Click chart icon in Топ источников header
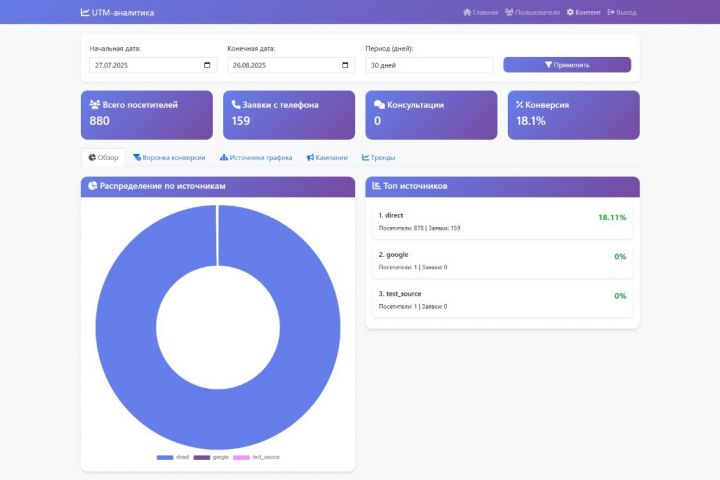This screenshot has height=480, width=720. click(x=377, y=186)
